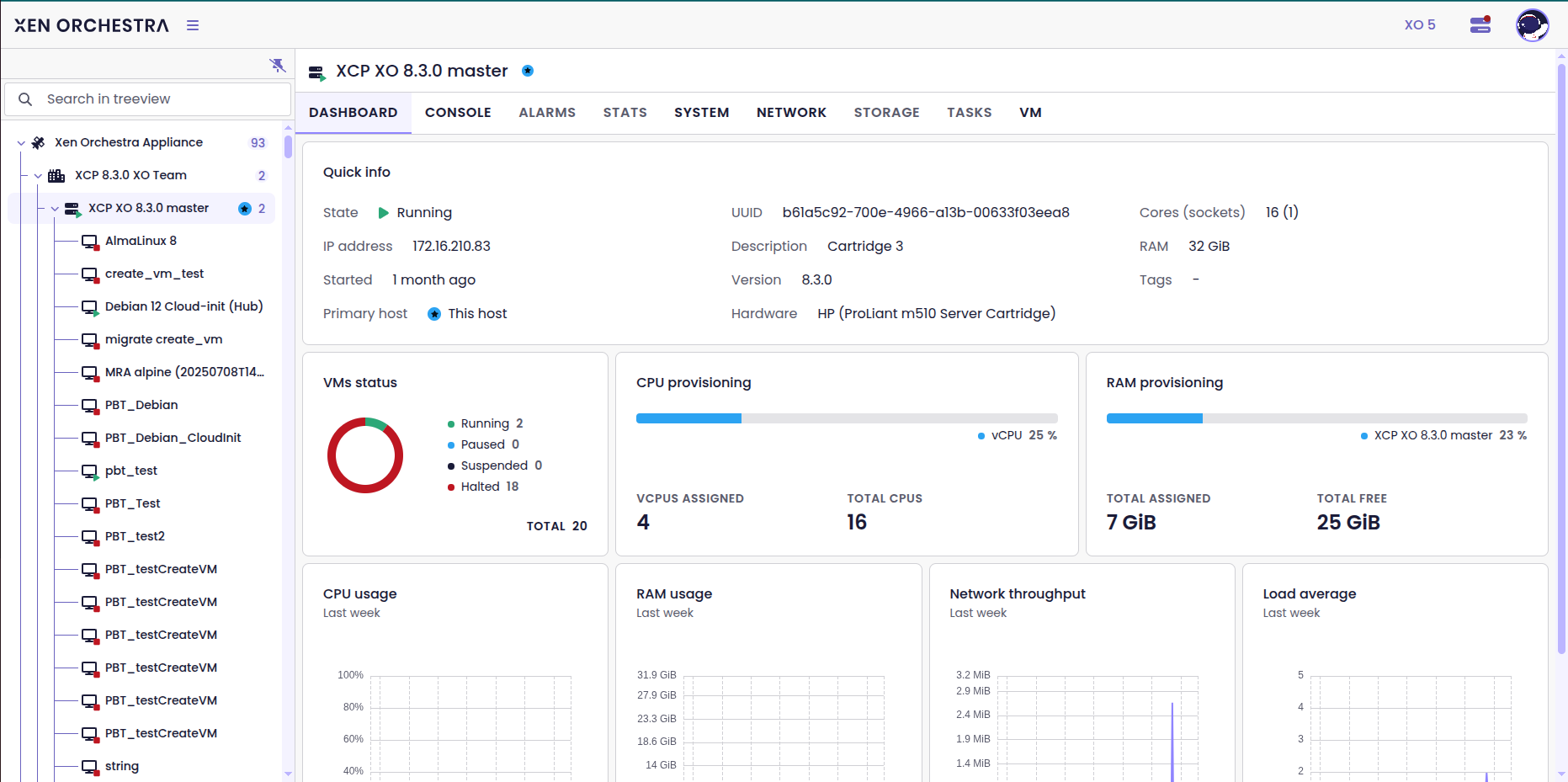Click the pbt_test running VM icon
Image resolution: width=1568 pixels, height=782 pixels.
click(90, 471)
